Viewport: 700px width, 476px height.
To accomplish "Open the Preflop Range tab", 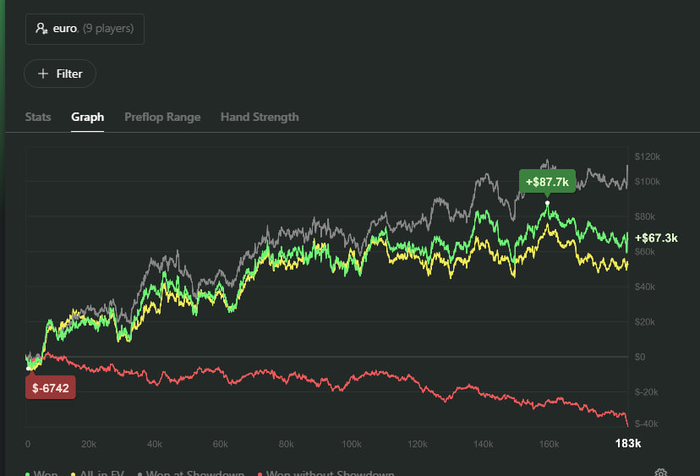I will click(x=162, y=117).
